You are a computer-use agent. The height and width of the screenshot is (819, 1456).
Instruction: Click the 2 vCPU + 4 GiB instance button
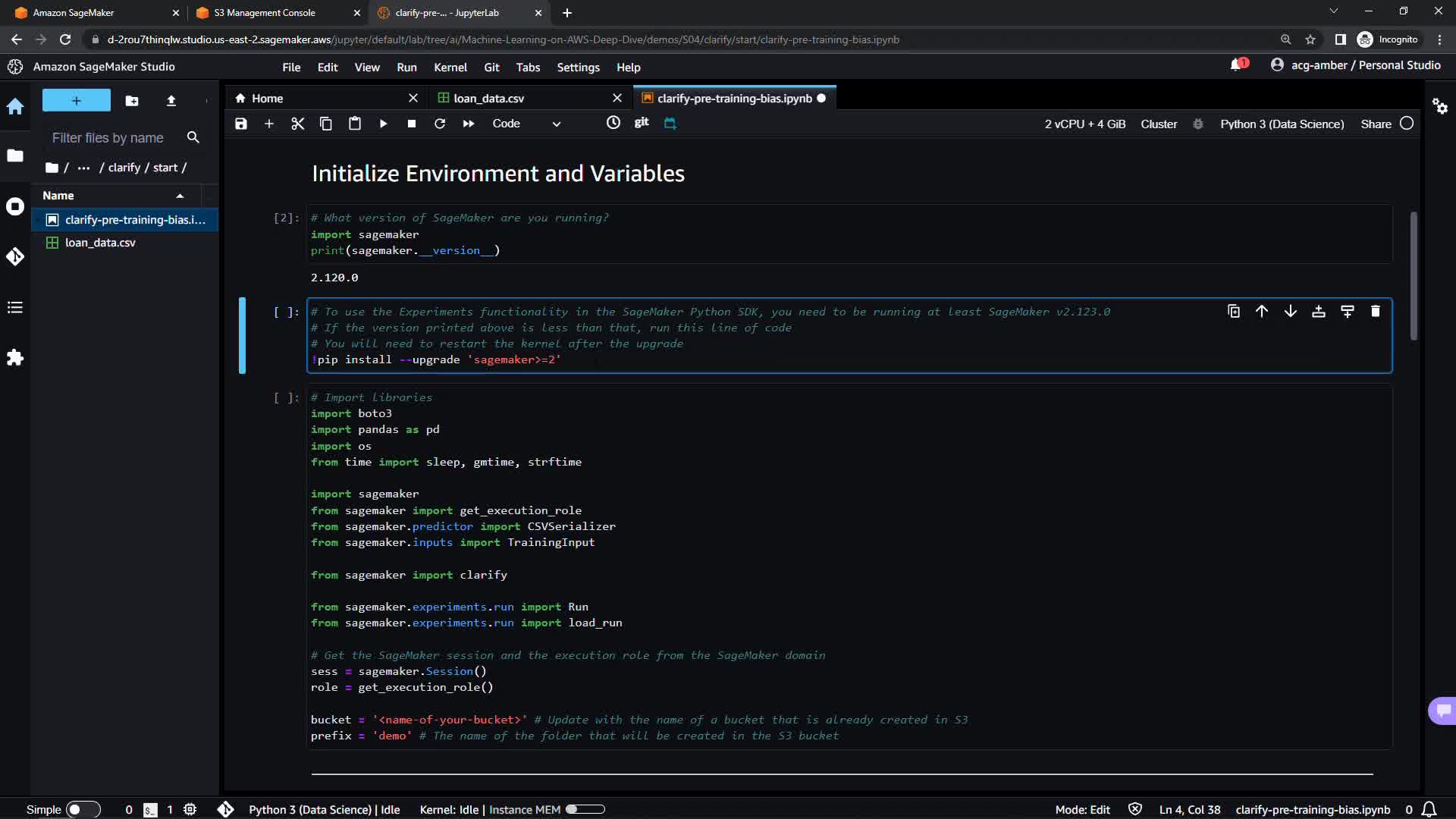(1084, 124)
